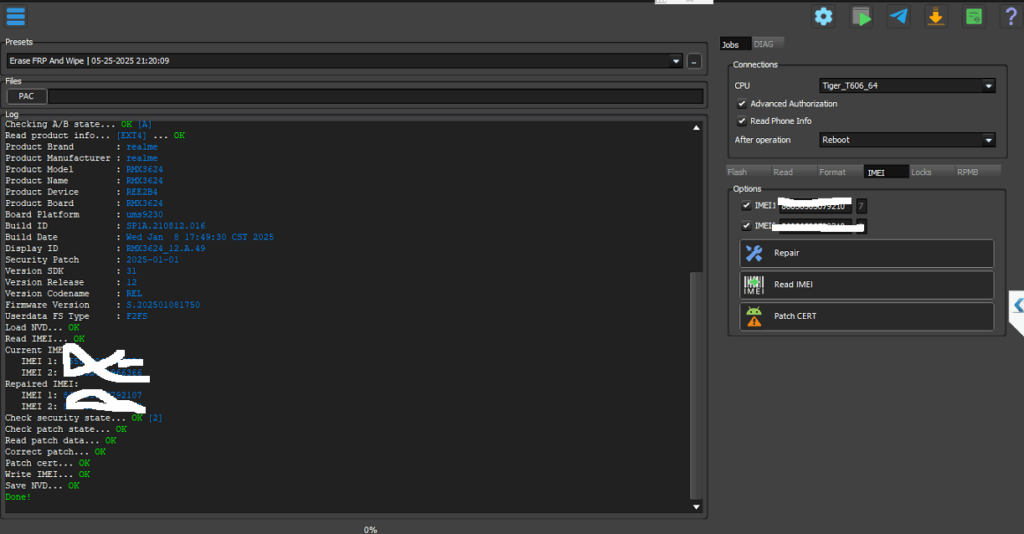Open the hamburger main menu

16,16
